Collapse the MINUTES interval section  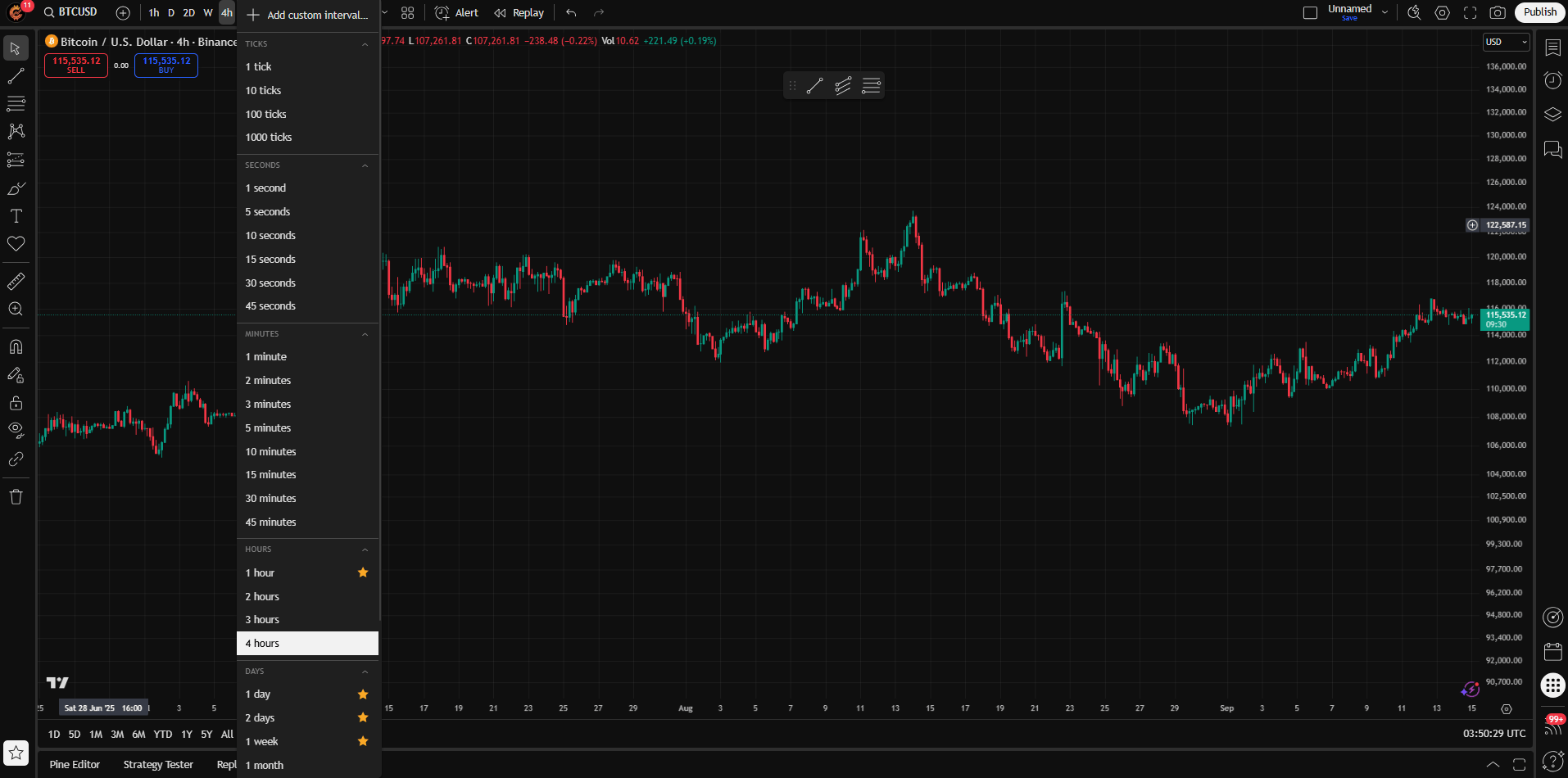[x=365, y=334]
